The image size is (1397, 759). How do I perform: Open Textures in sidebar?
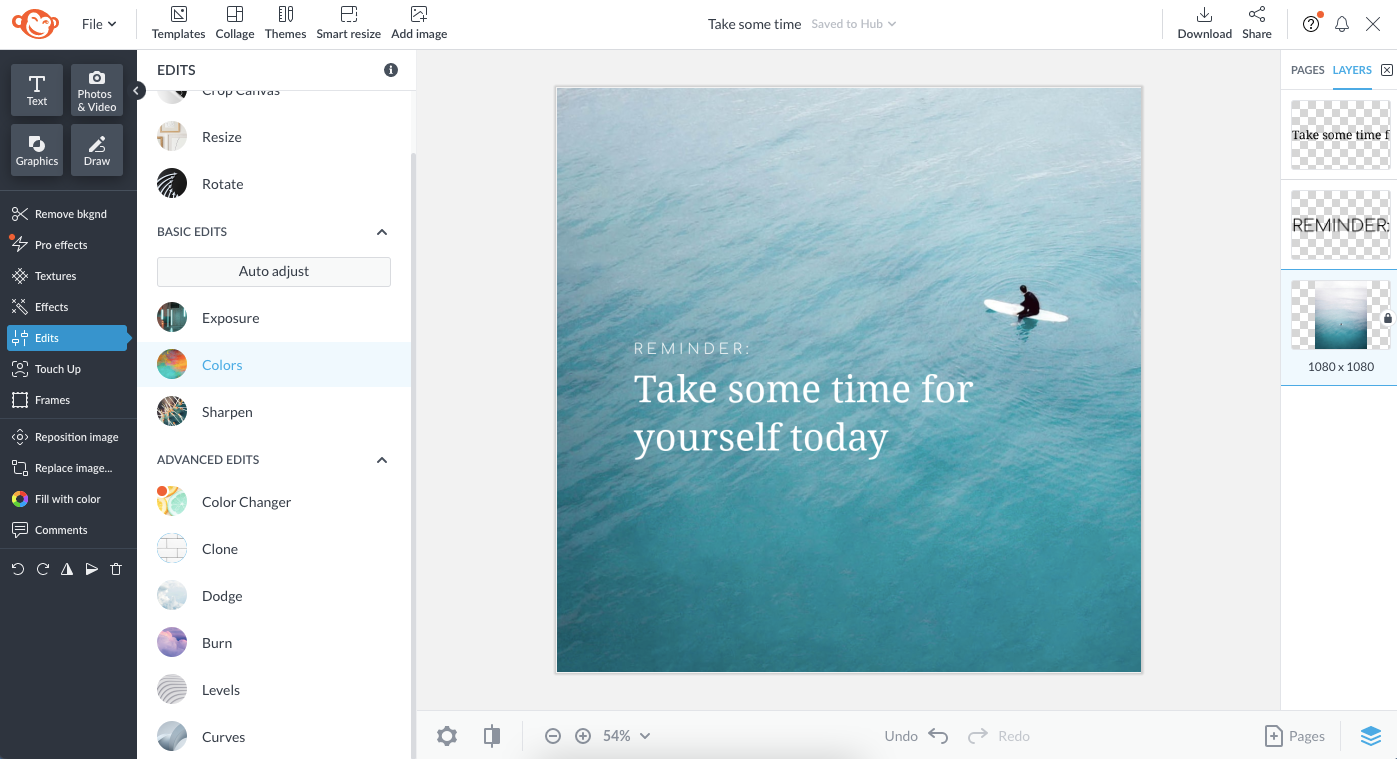[68, 276]
